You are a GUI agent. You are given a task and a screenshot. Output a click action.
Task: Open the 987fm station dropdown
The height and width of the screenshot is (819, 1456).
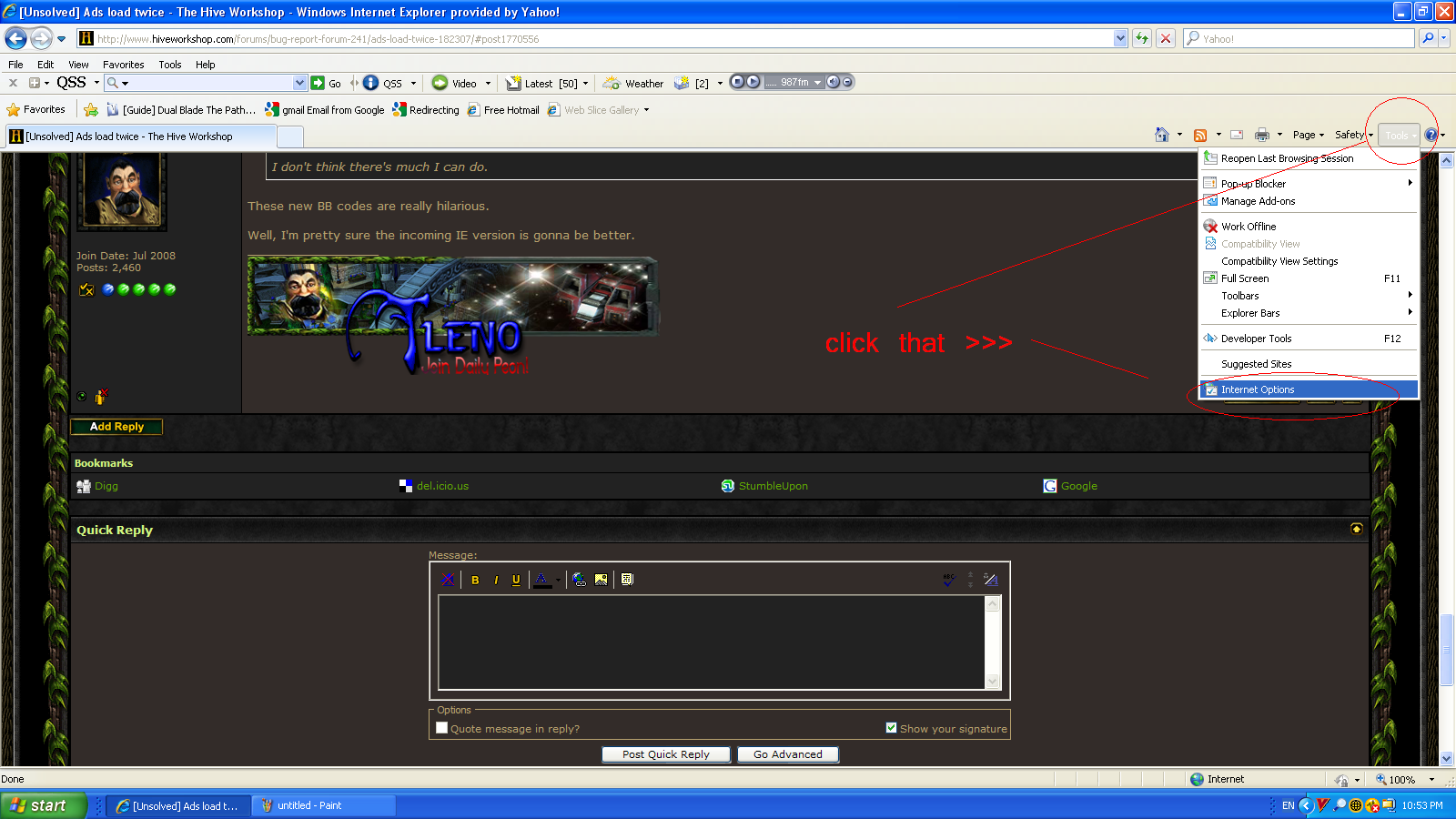tap(817, 82)
